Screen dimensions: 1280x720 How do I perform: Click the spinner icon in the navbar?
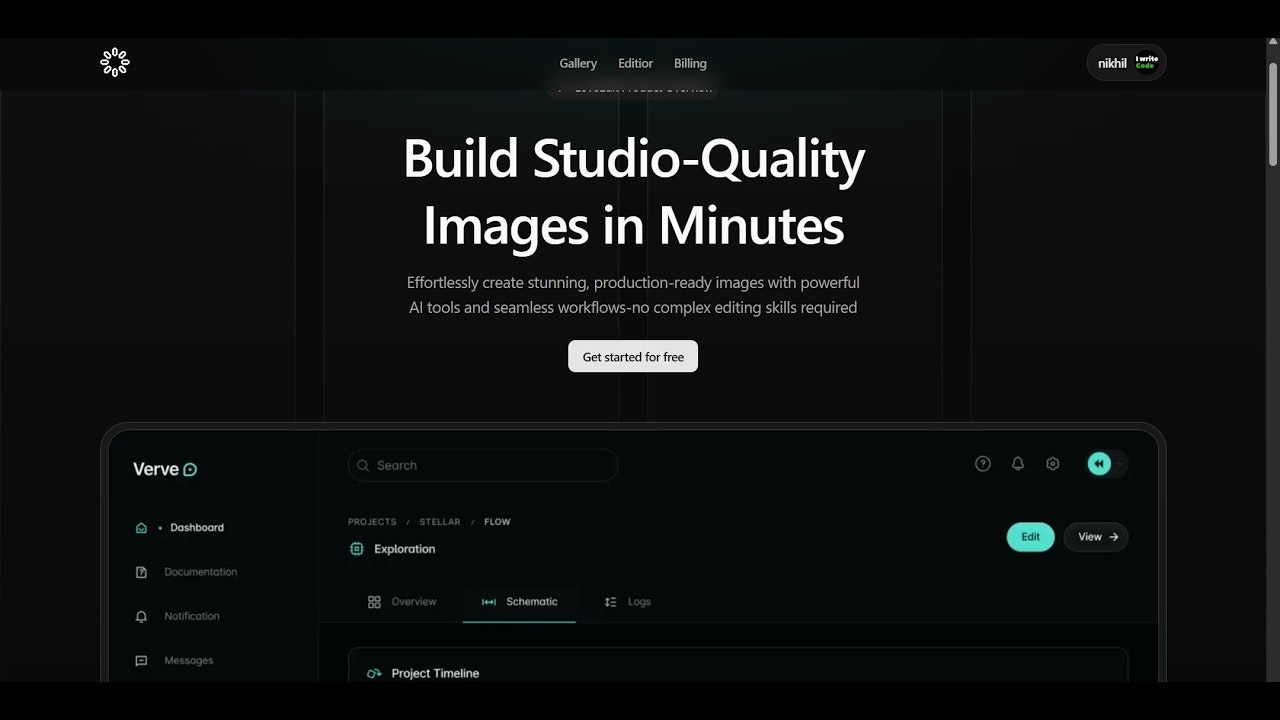(x=114, y=62)
